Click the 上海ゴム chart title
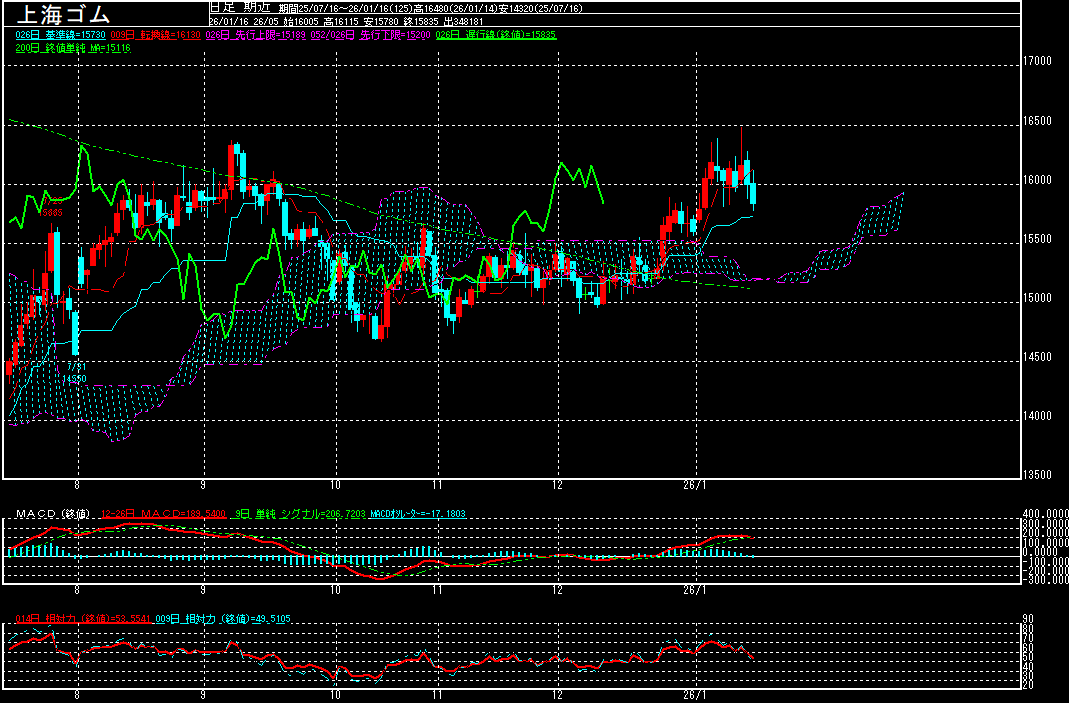This screenshot has height=703, width=1080. (60, 14)
